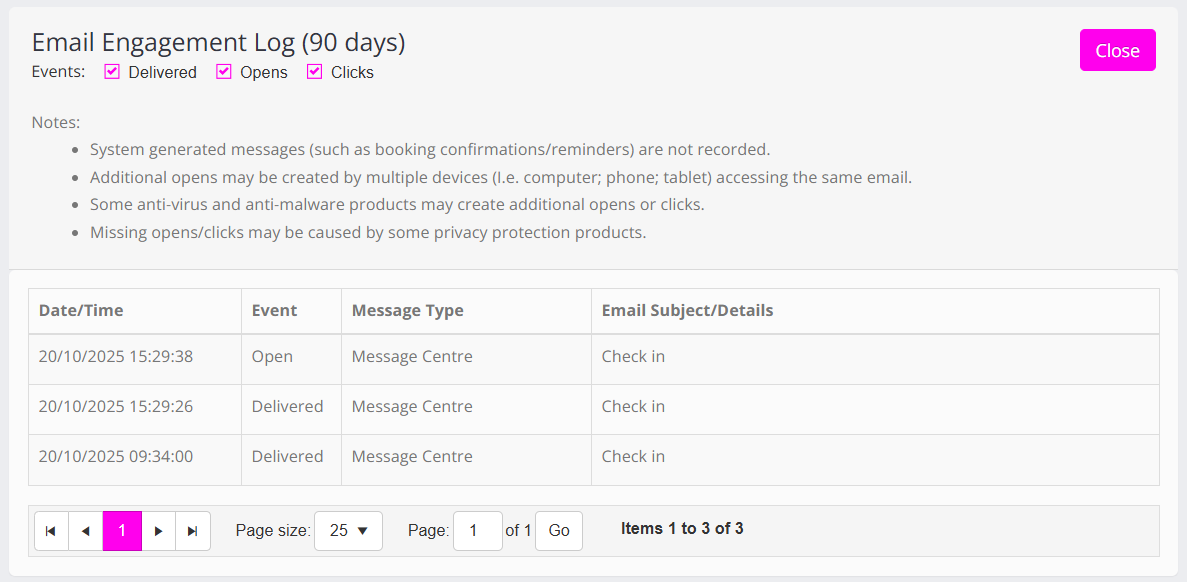This screenshot has height=582, width=1187.
Task: Click the Message Type column header
Action: 407,310
